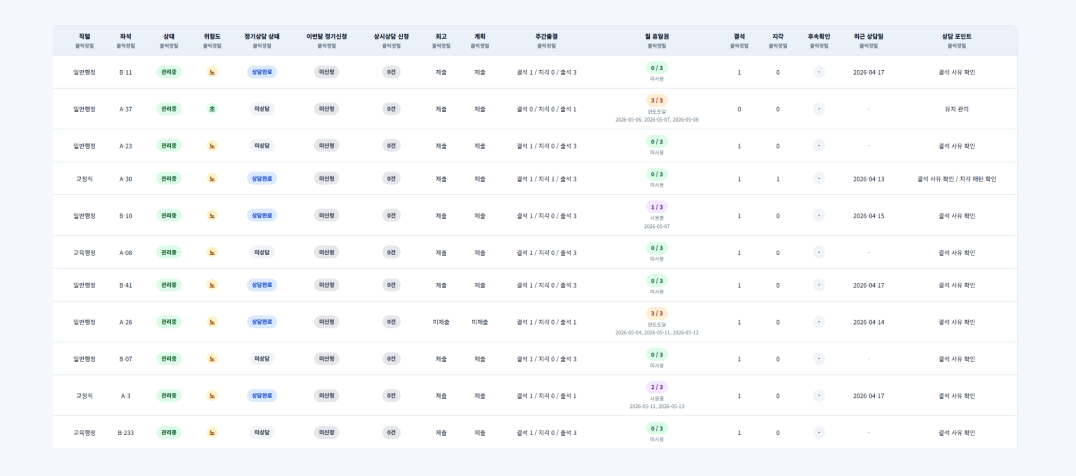Sort by 좌석 column header

tap(126, 36)
